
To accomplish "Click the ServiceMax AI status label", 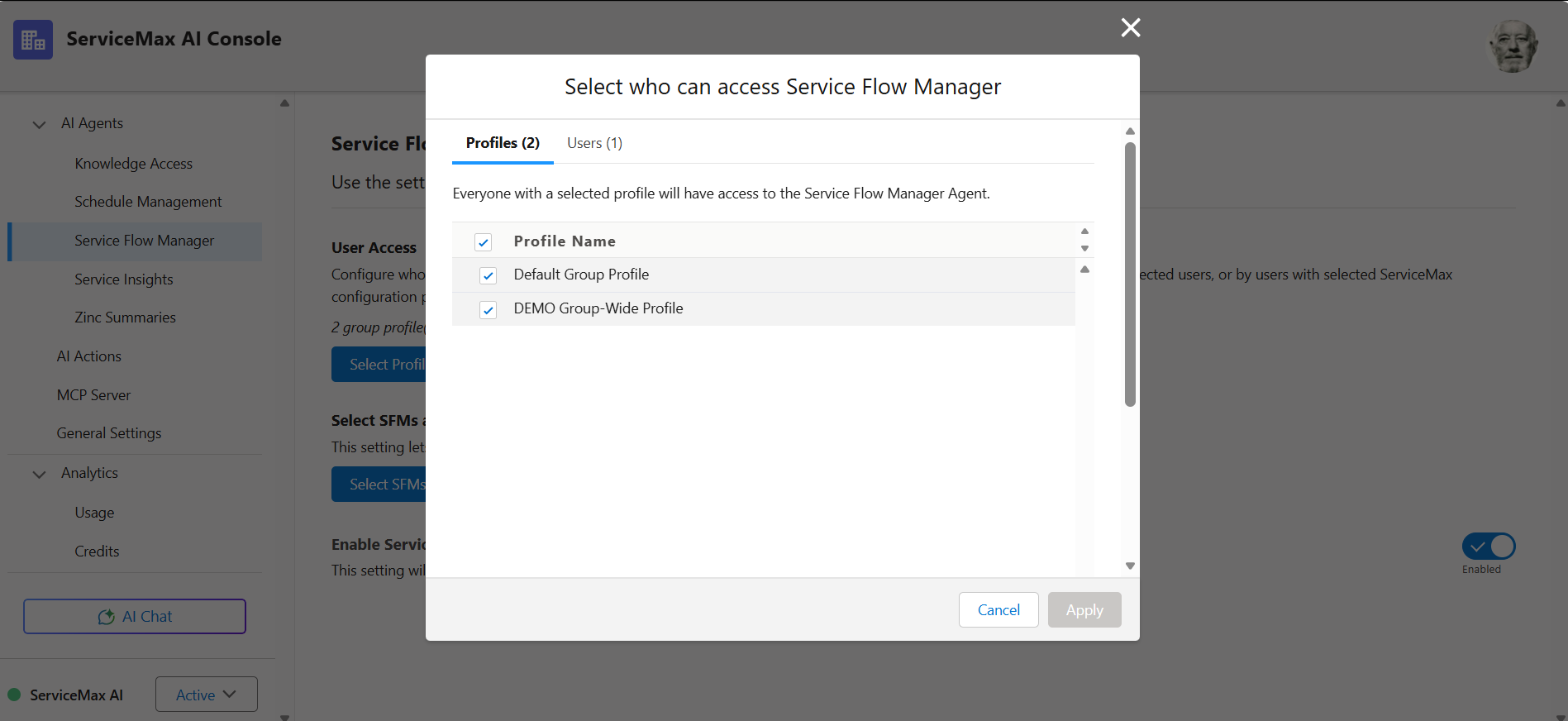I will coord(76,695).
